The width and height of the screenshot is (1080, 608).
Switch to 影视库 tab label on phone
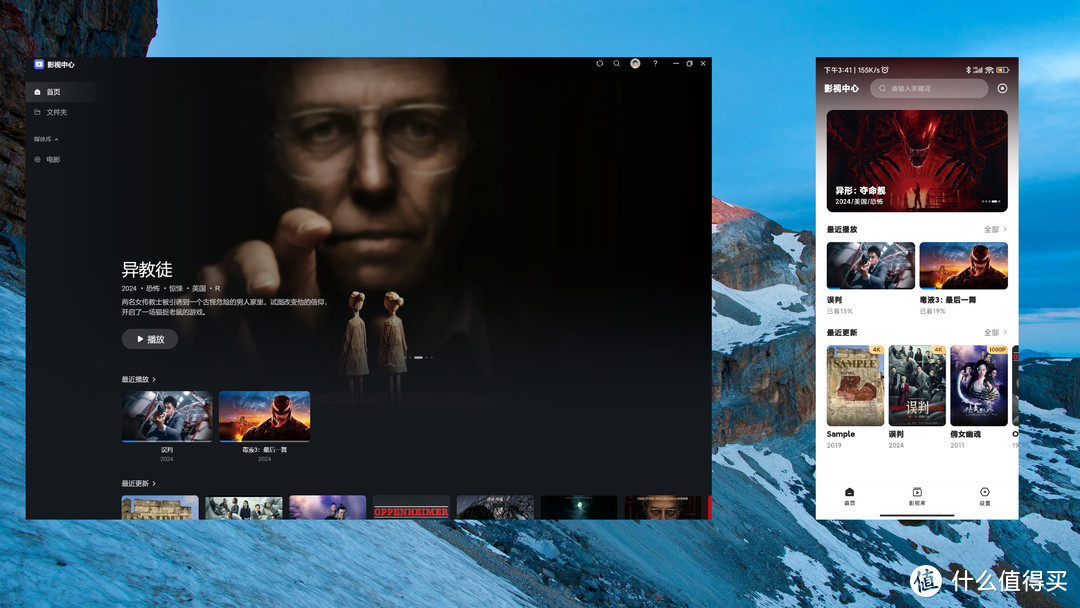point(917,503)
